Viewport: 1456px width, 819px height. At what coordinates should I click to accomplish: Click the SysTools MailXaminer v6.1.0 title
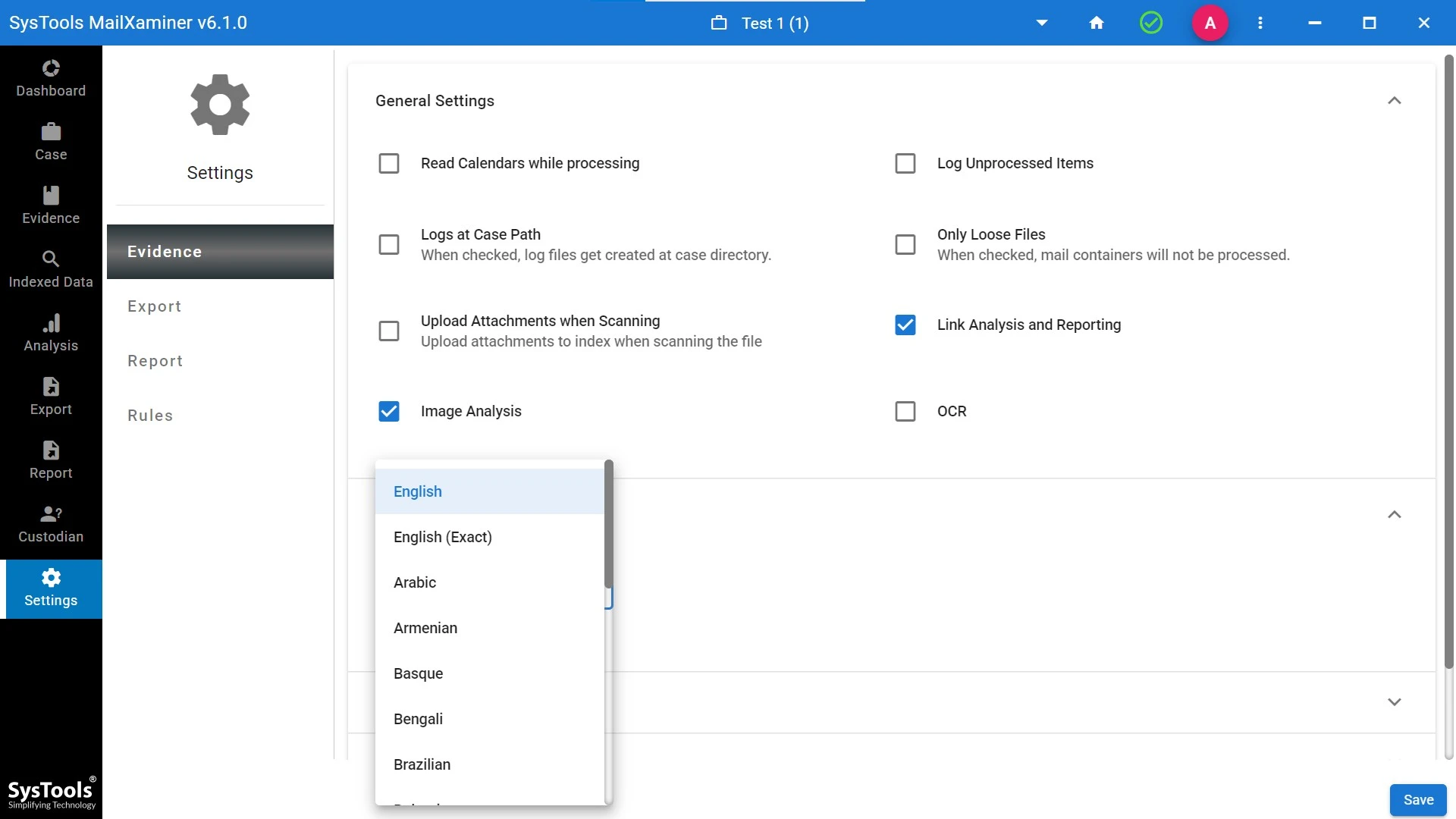coord(128,23)
